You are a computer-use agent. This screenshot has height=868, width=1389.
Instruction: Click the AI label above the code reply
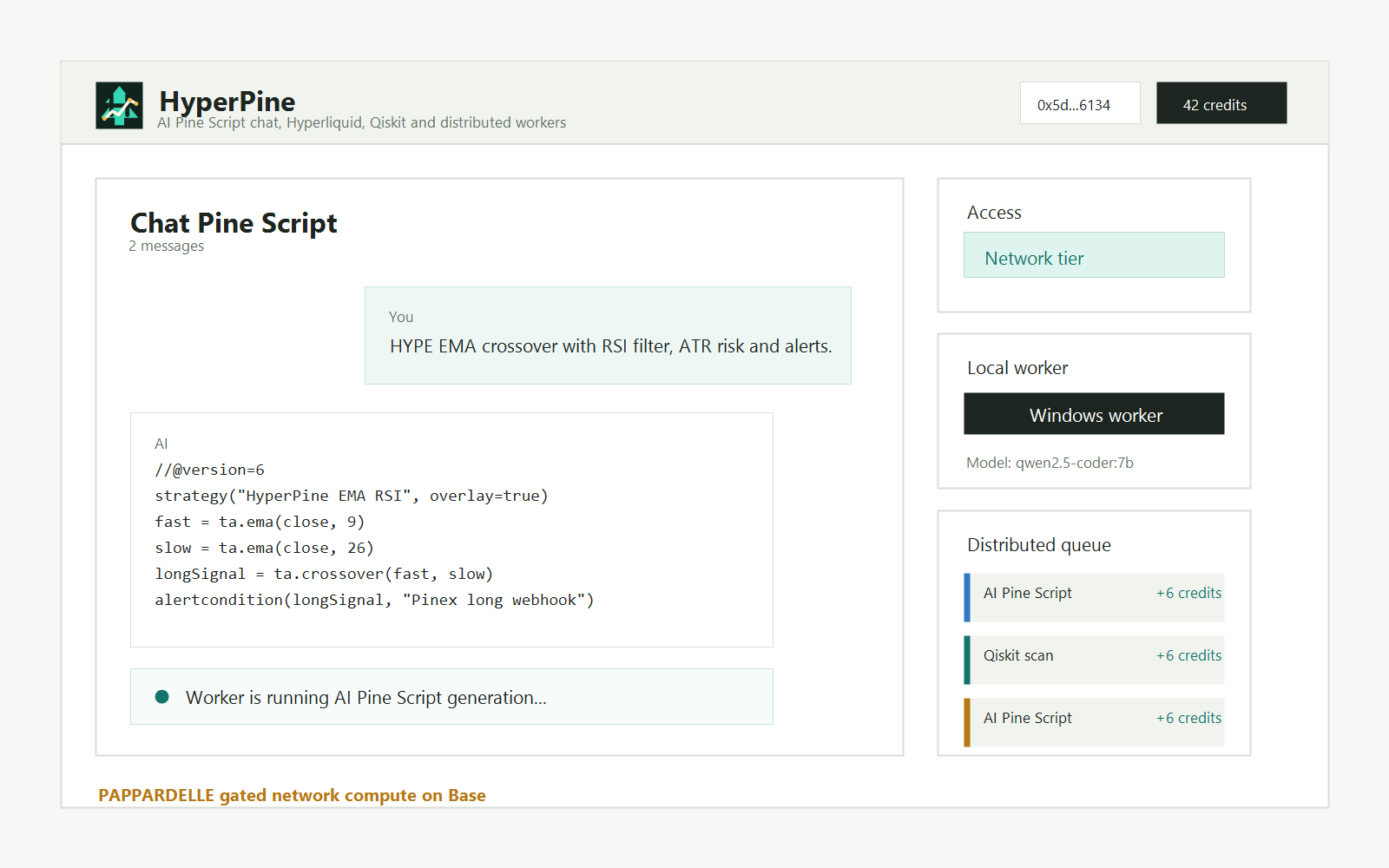coord(161,444)
